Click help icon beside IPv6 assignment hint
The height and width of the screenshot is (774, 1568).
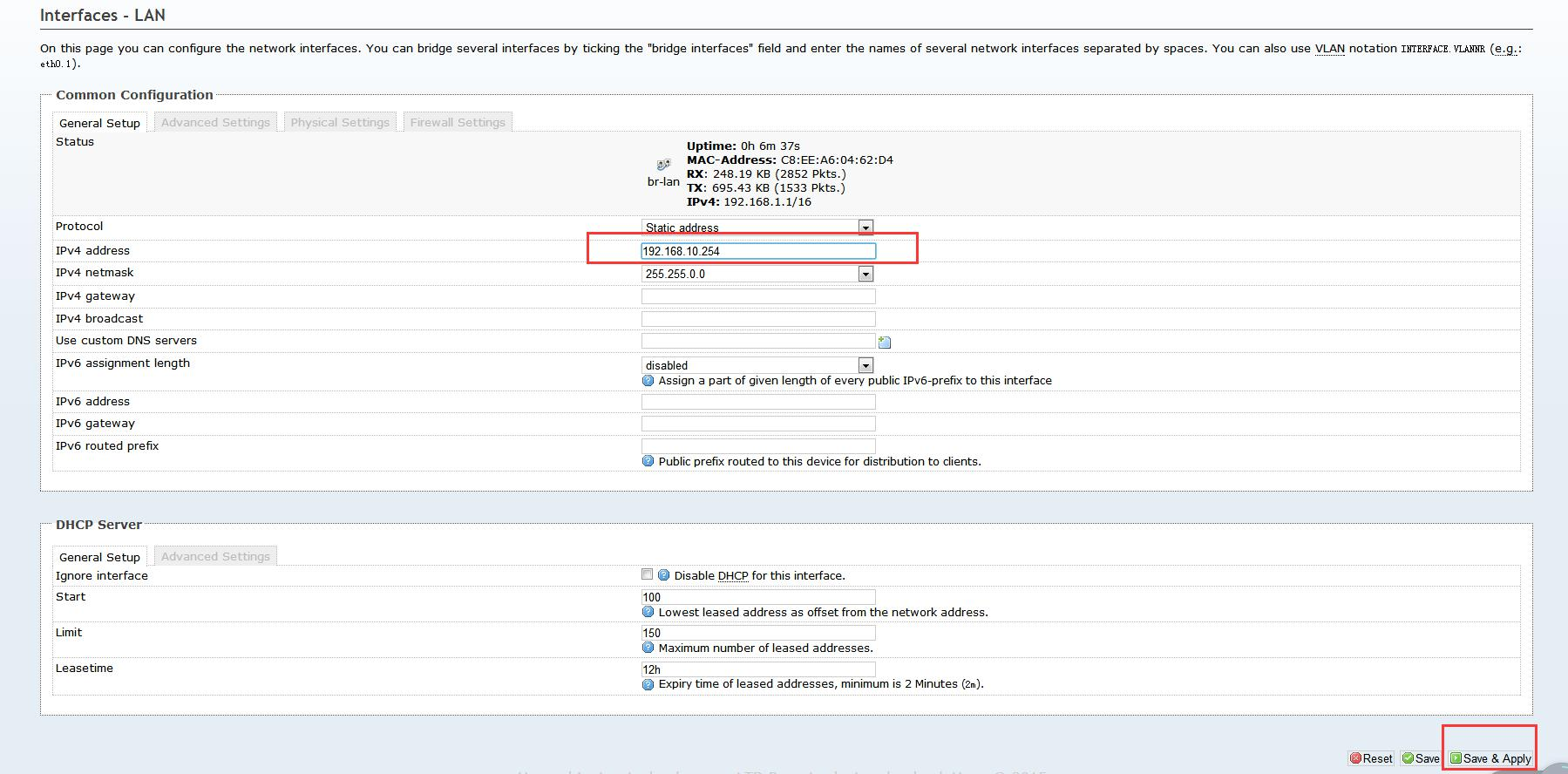click(x=648, y=381)
